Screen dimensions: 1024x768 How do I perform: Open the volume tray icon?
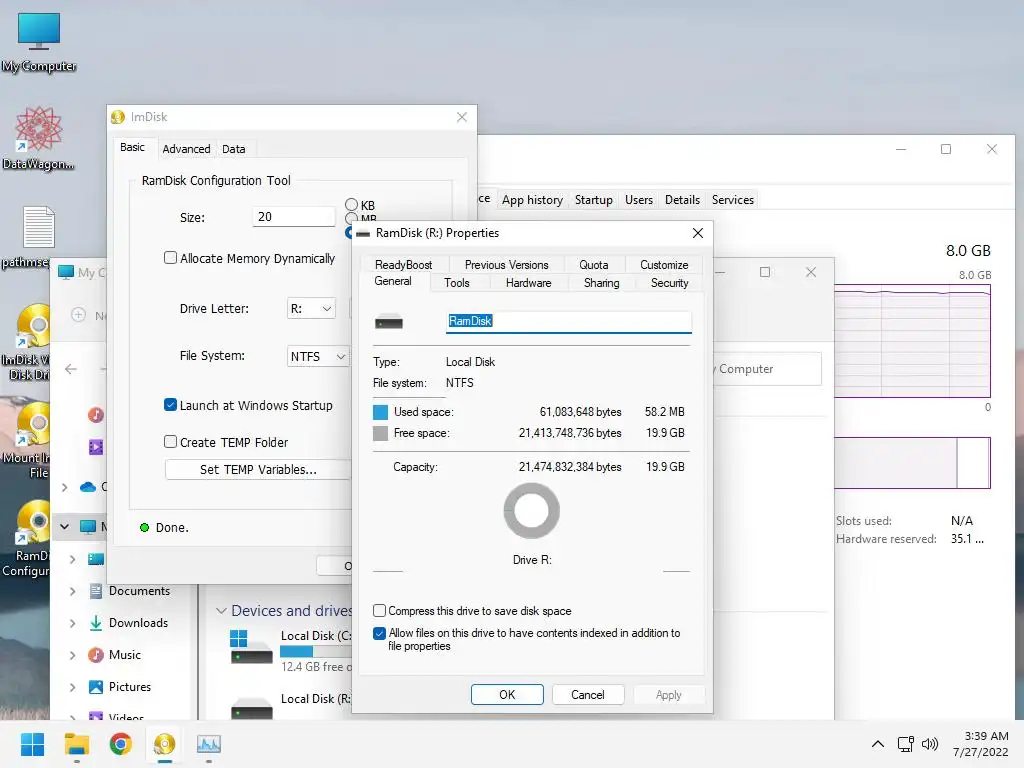pyautogui.click(x=930, y=744)
